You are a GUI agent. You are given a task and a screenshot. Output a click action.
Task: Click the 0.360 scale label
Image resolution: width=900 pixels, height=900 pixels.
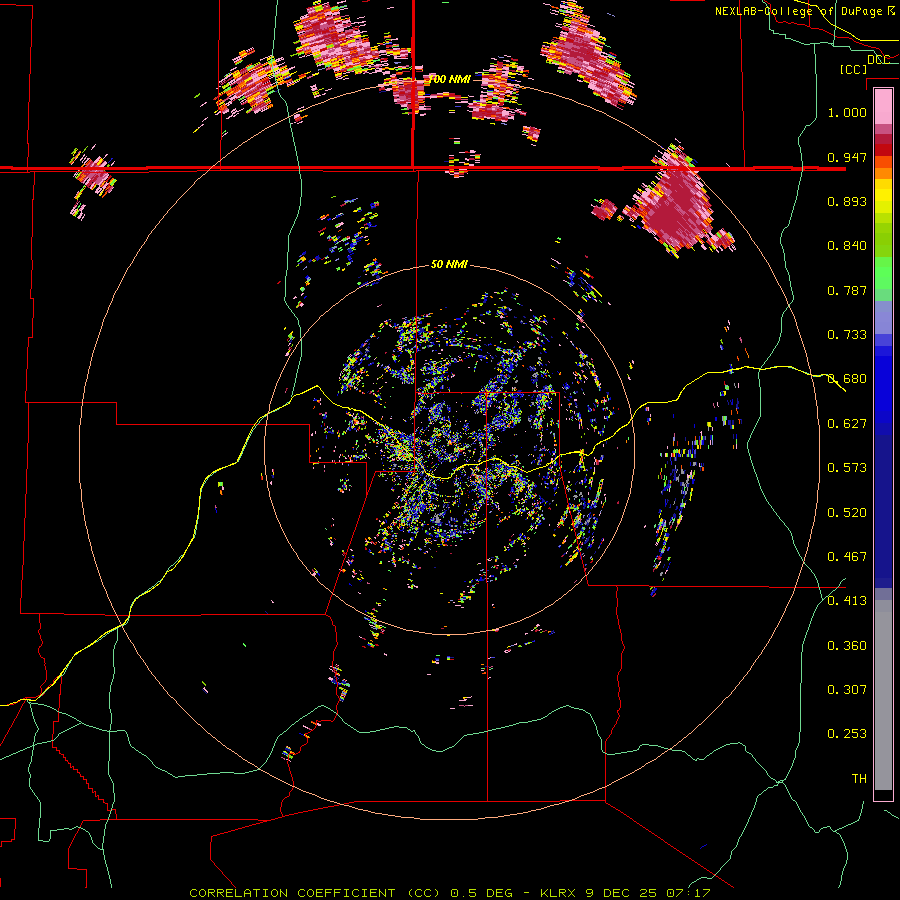(847, 646)
